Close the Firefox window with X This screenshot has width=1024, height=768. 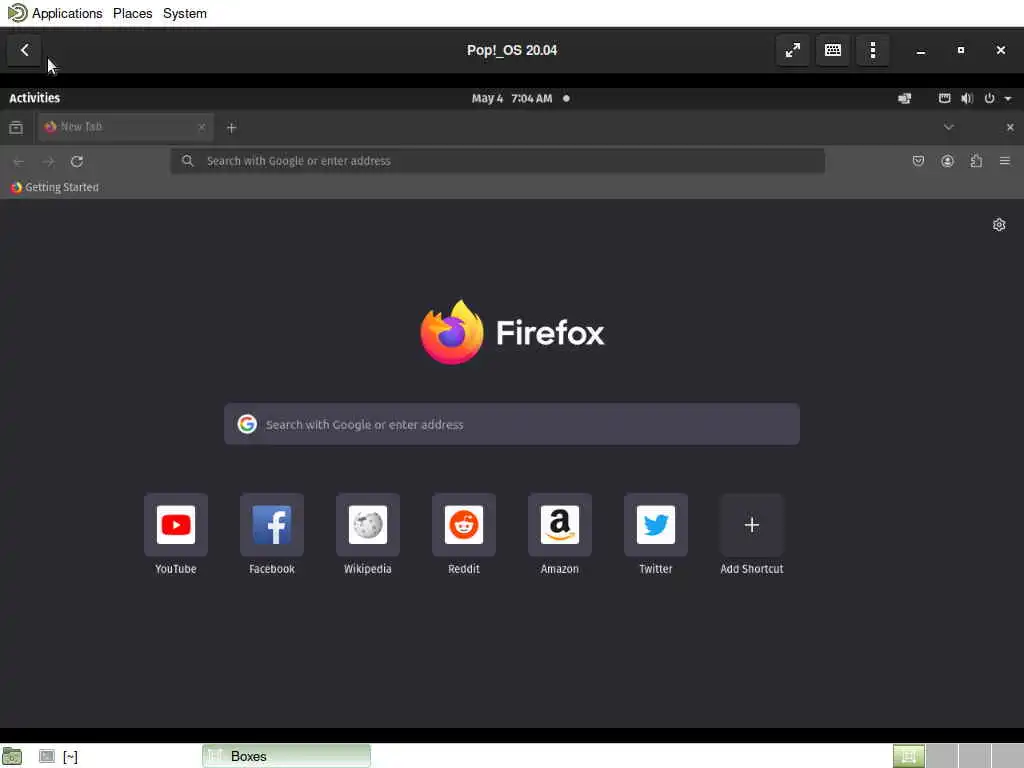[x=1010, y=127]
